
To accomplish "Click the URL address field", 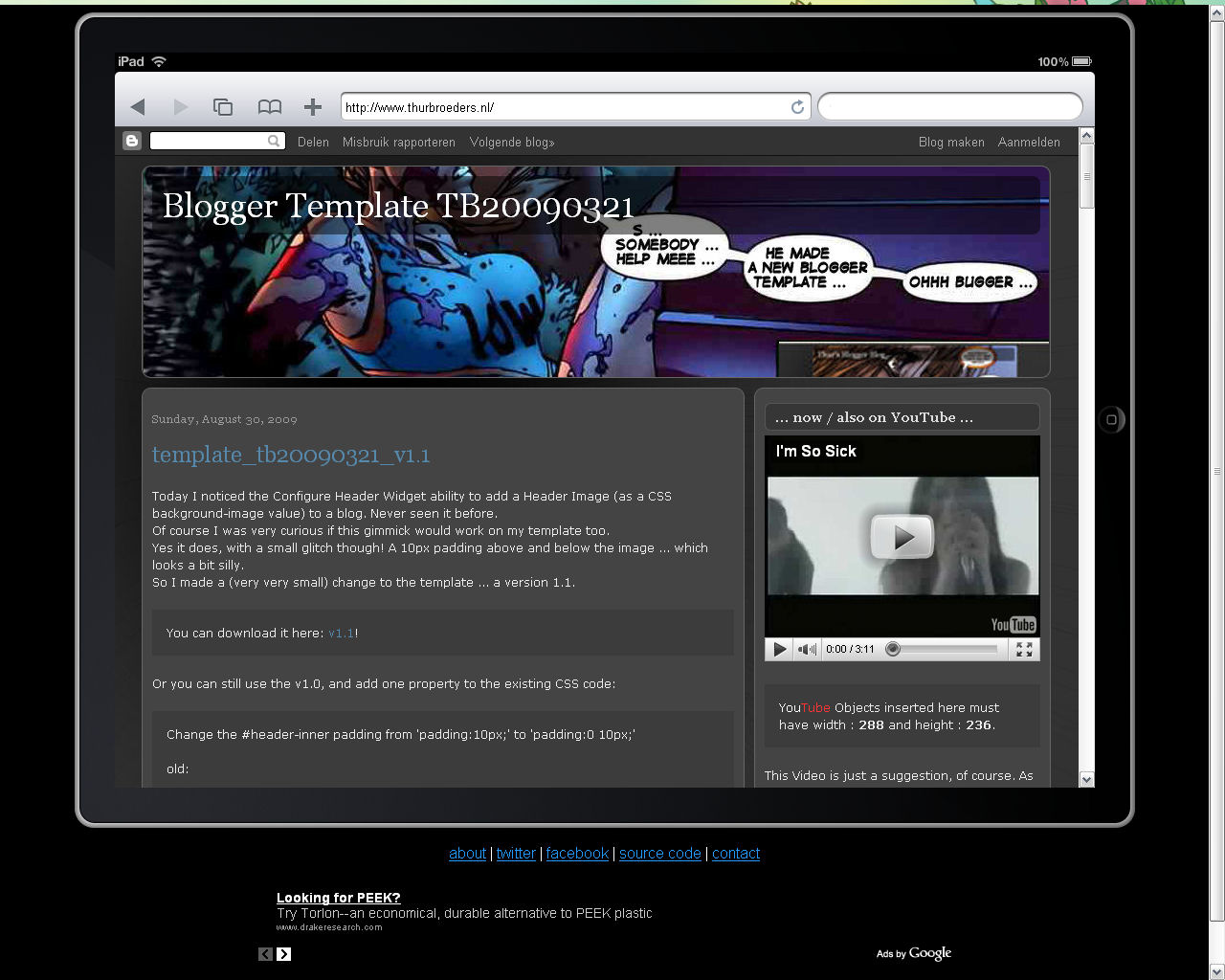I will tap(565, 107).
